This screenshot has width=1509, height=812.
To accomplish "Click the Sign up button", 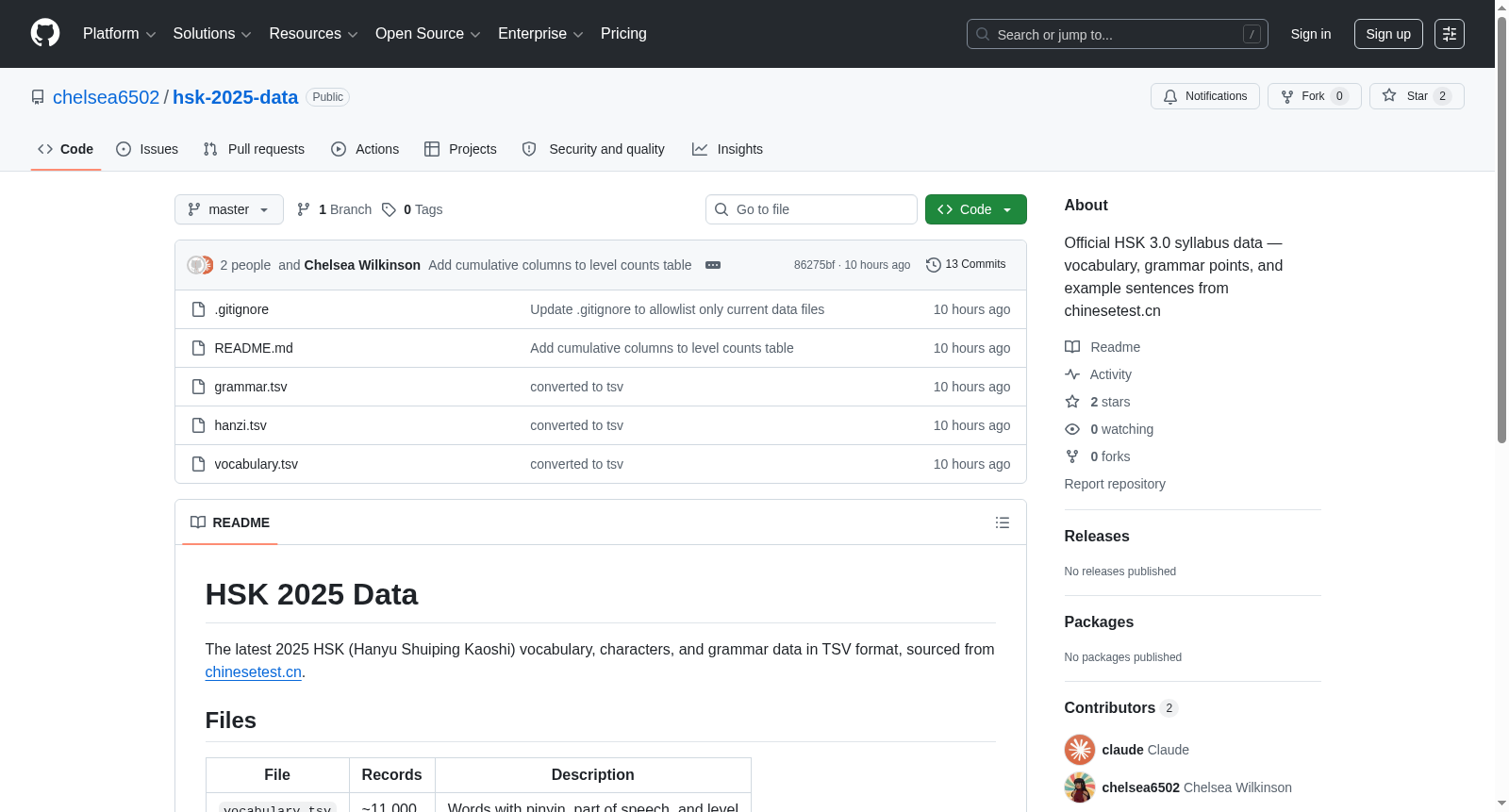I will [1388, 34].
